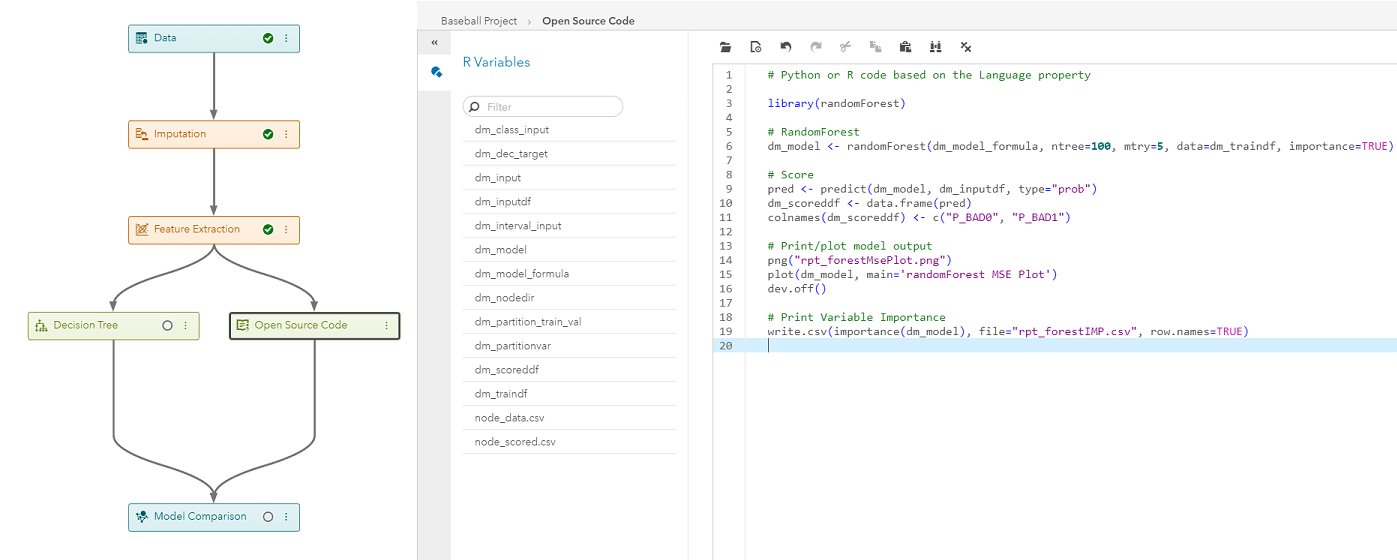Screen dimensions: 1397x560
Task: Click empty status circle on Decision Tree node
Action: [167, 326]
